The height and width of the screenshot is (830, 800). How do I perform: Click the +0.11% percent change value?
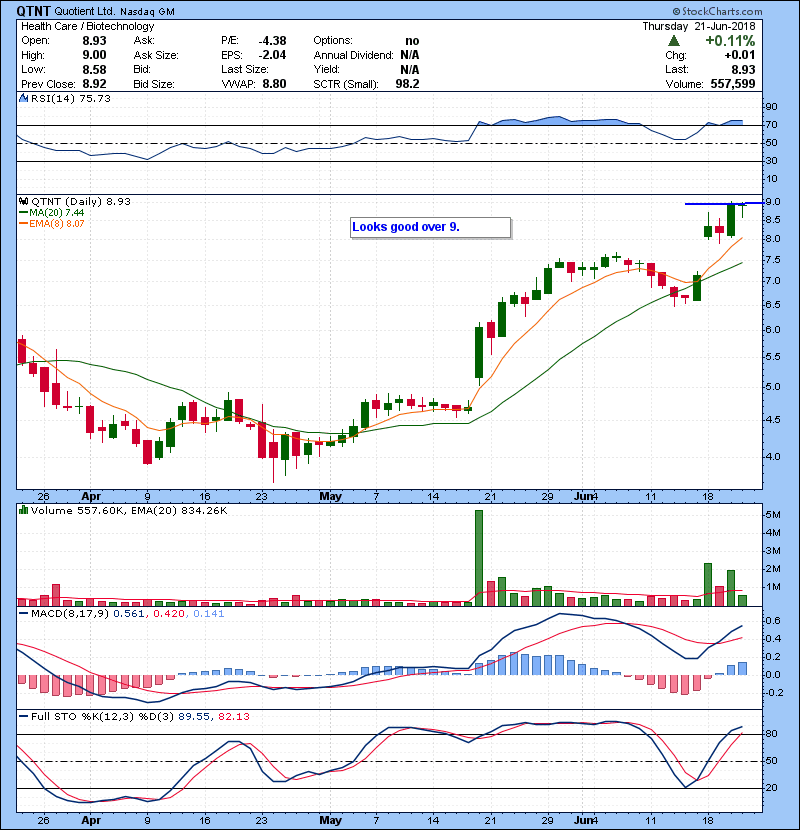coord(730,41)
